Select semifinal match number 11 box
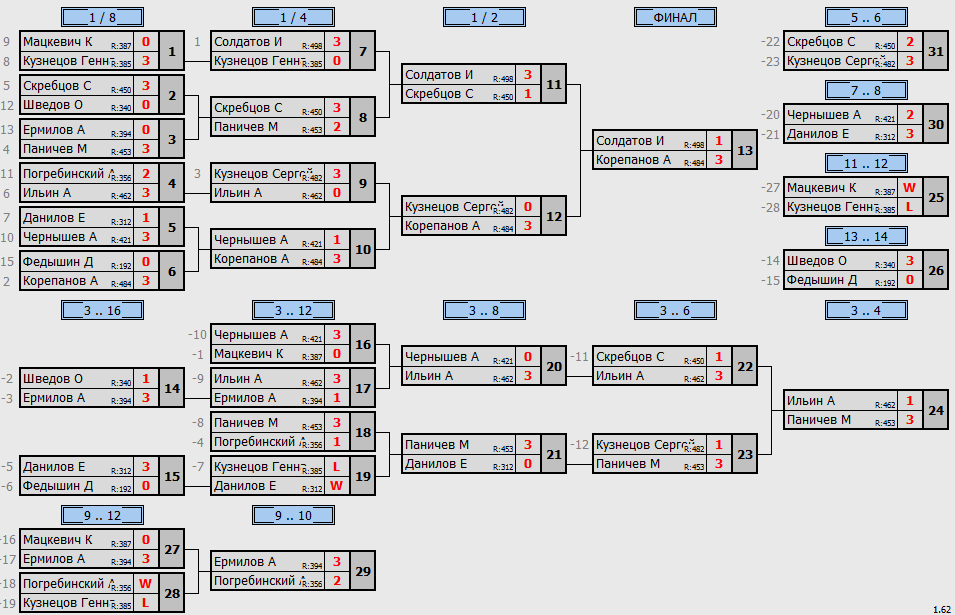This screenshot has height=615, width=955. [554, 84]
